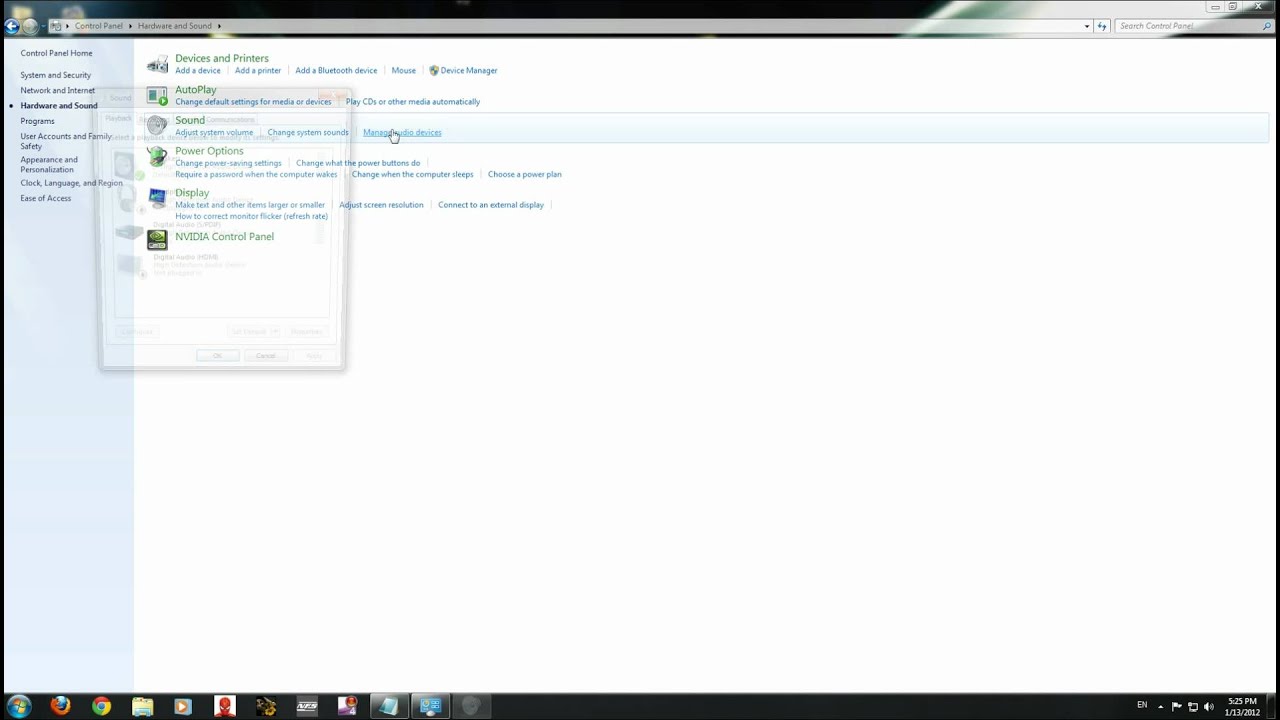Screen dimensions: 1280x720
Task: Click the Device Manager shield icon
Action: pyautogui.click(x=434, y=71)
